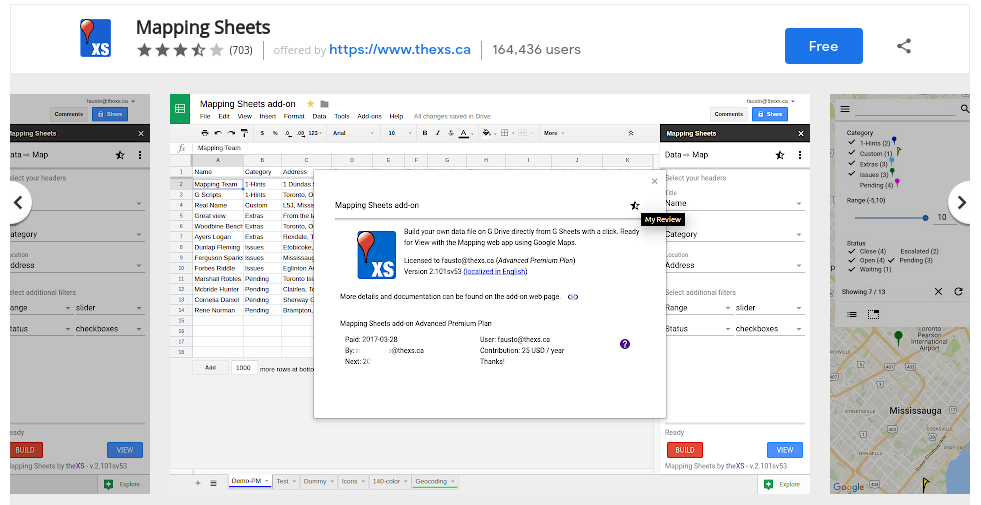Click the fill color paint bucket icon
This screenshot has width=981, height=505.
point(487,133)
